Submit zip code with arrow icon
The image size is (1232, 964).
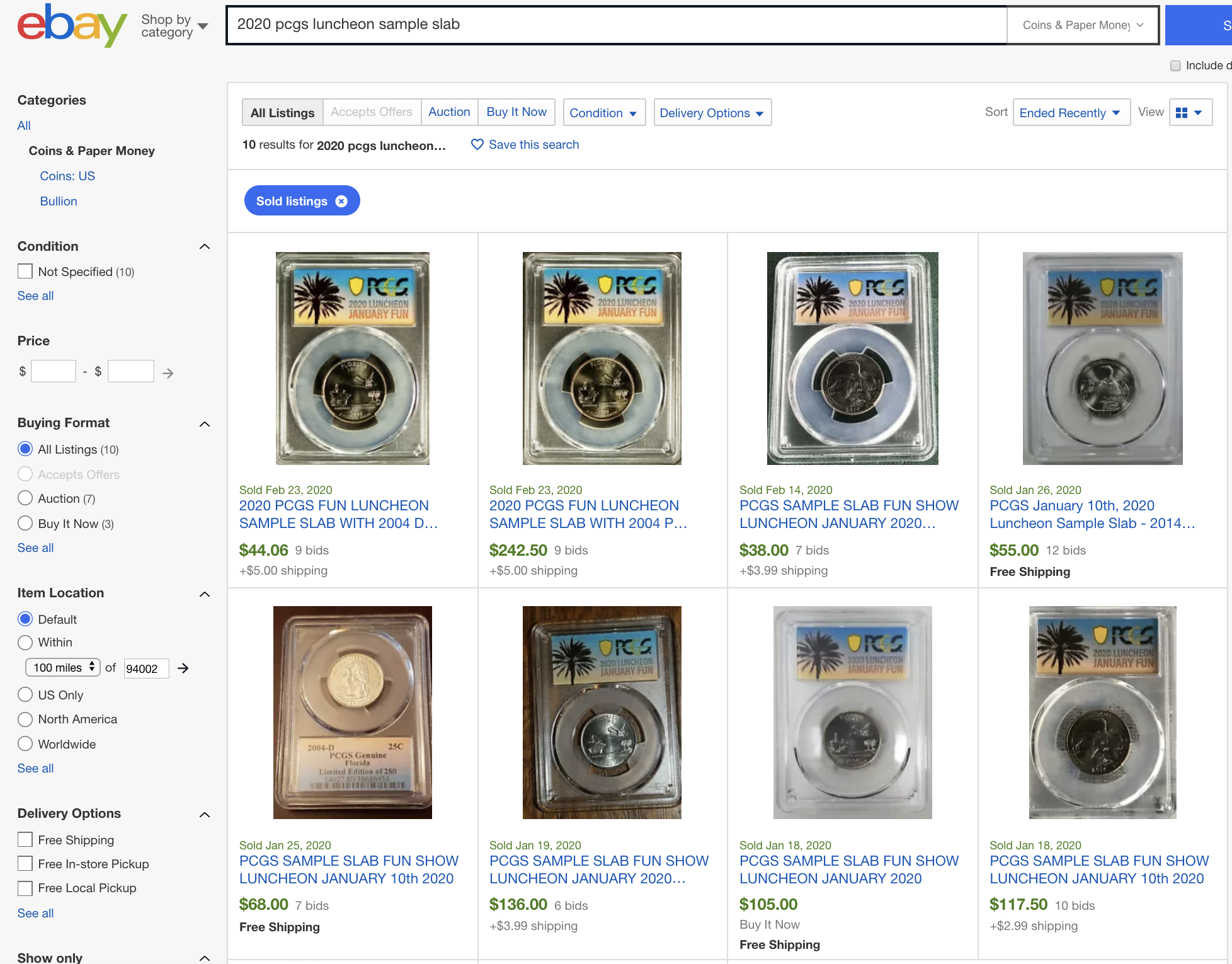tap(183, 668)
